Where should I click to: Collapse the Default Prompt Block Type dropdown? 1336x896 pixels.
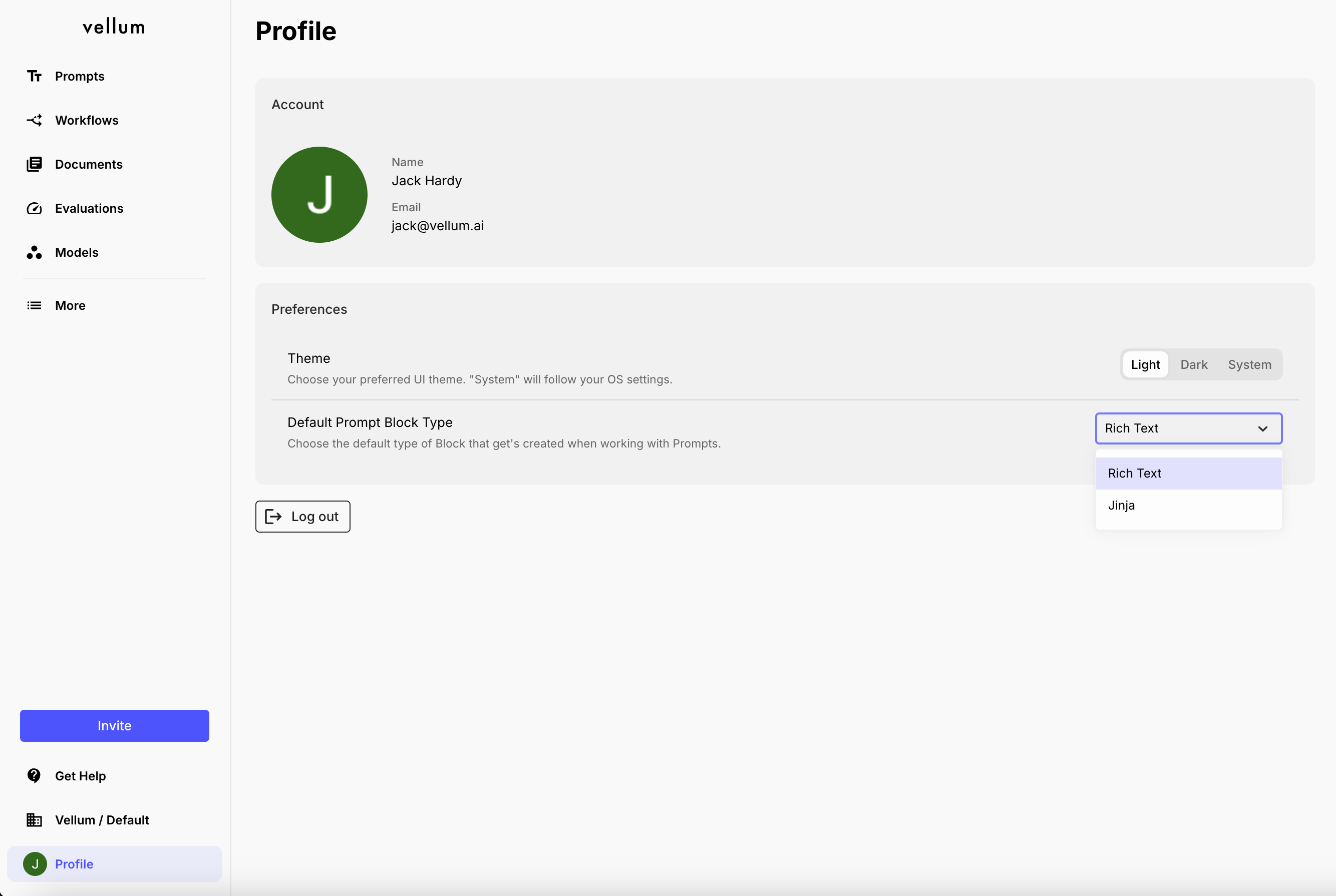(x=1262, y=428)
